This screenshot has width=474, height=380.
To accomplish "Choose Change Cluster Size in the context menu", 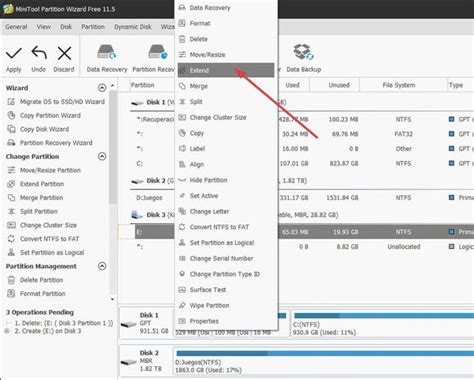I will pos(226,117).
